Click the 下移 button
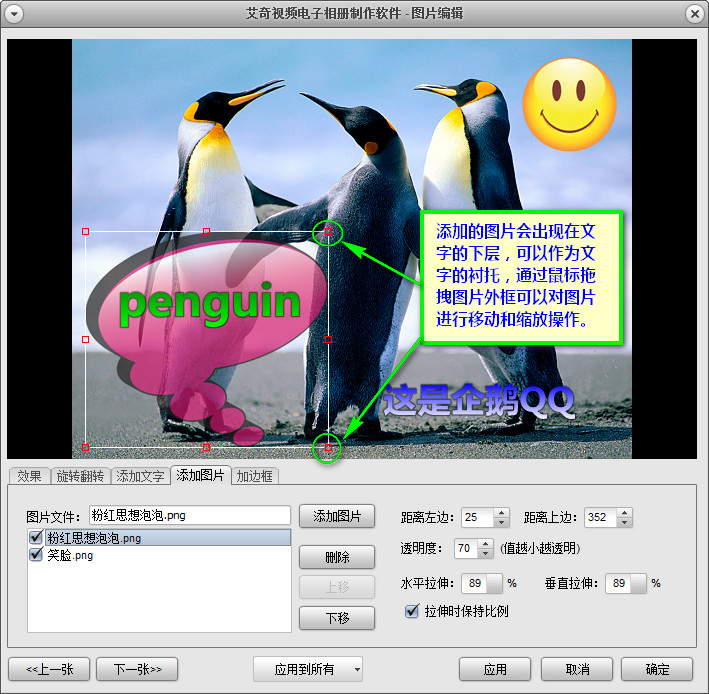Viewport: 709px width, 694px height. [337, 618]
